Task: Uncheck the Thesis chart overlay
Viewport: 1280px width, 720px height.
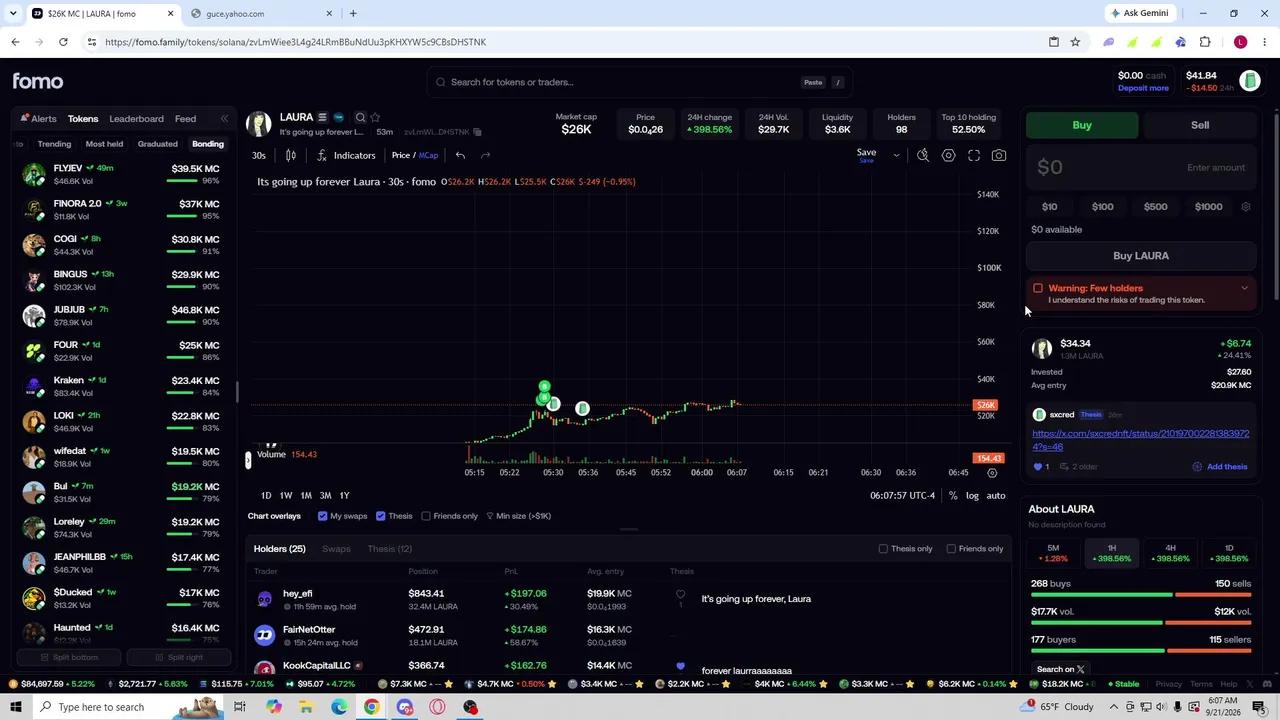Action: point(380,516)
